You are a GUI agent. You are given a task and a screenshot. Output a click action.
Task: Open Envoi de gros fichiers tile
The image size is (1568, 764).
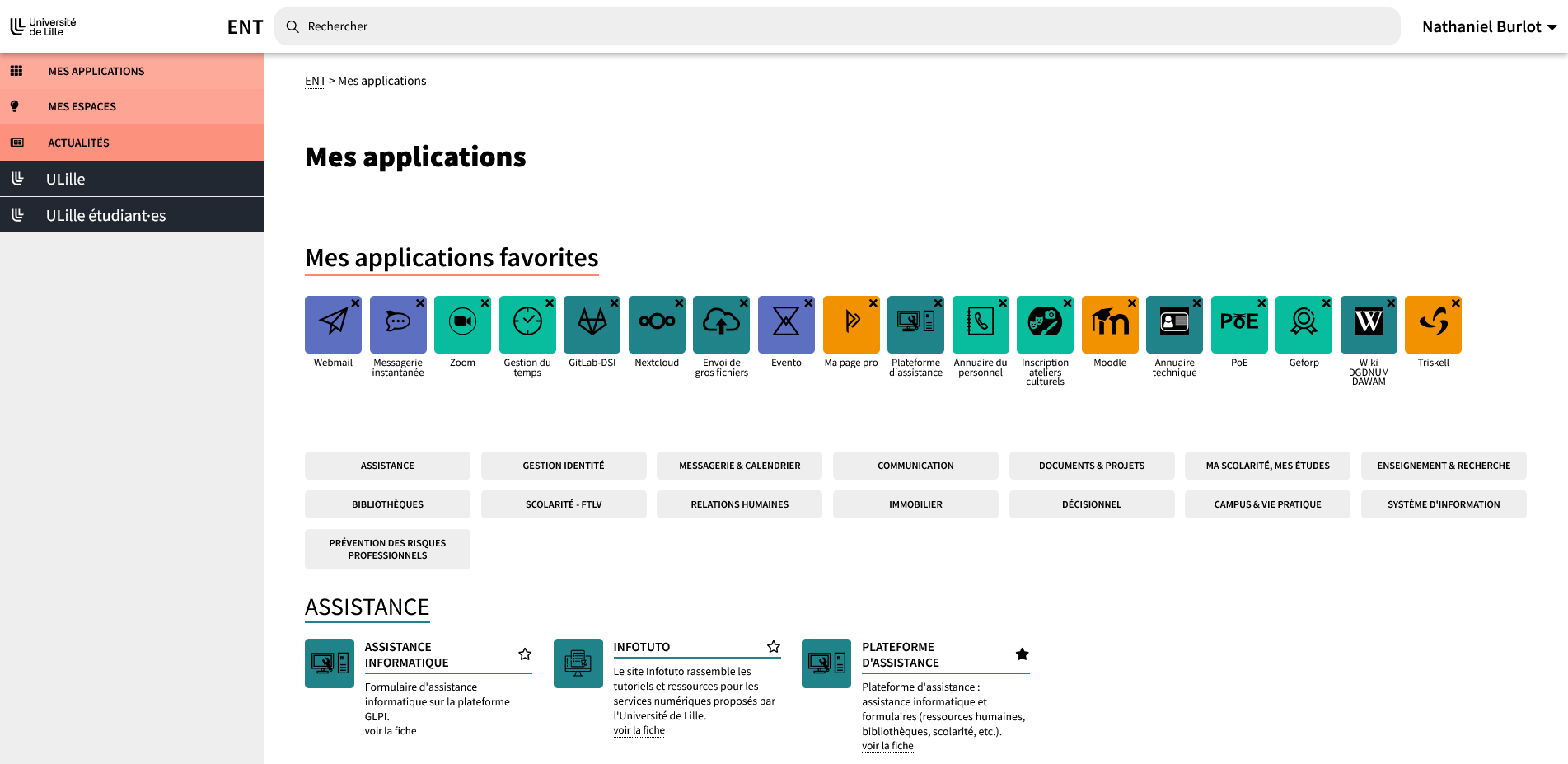[721, 325]
